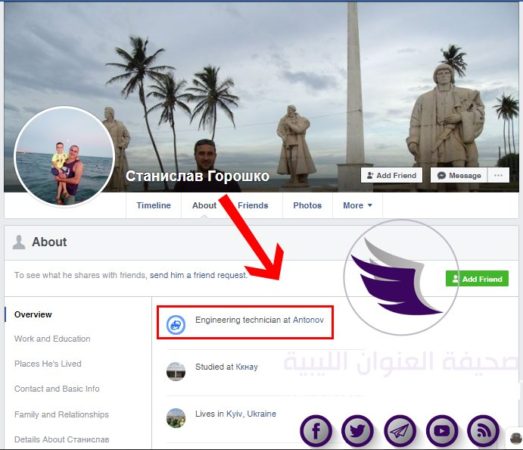Click the About section person icon
This screenshot has height=450, width=523.
(19, 242)
